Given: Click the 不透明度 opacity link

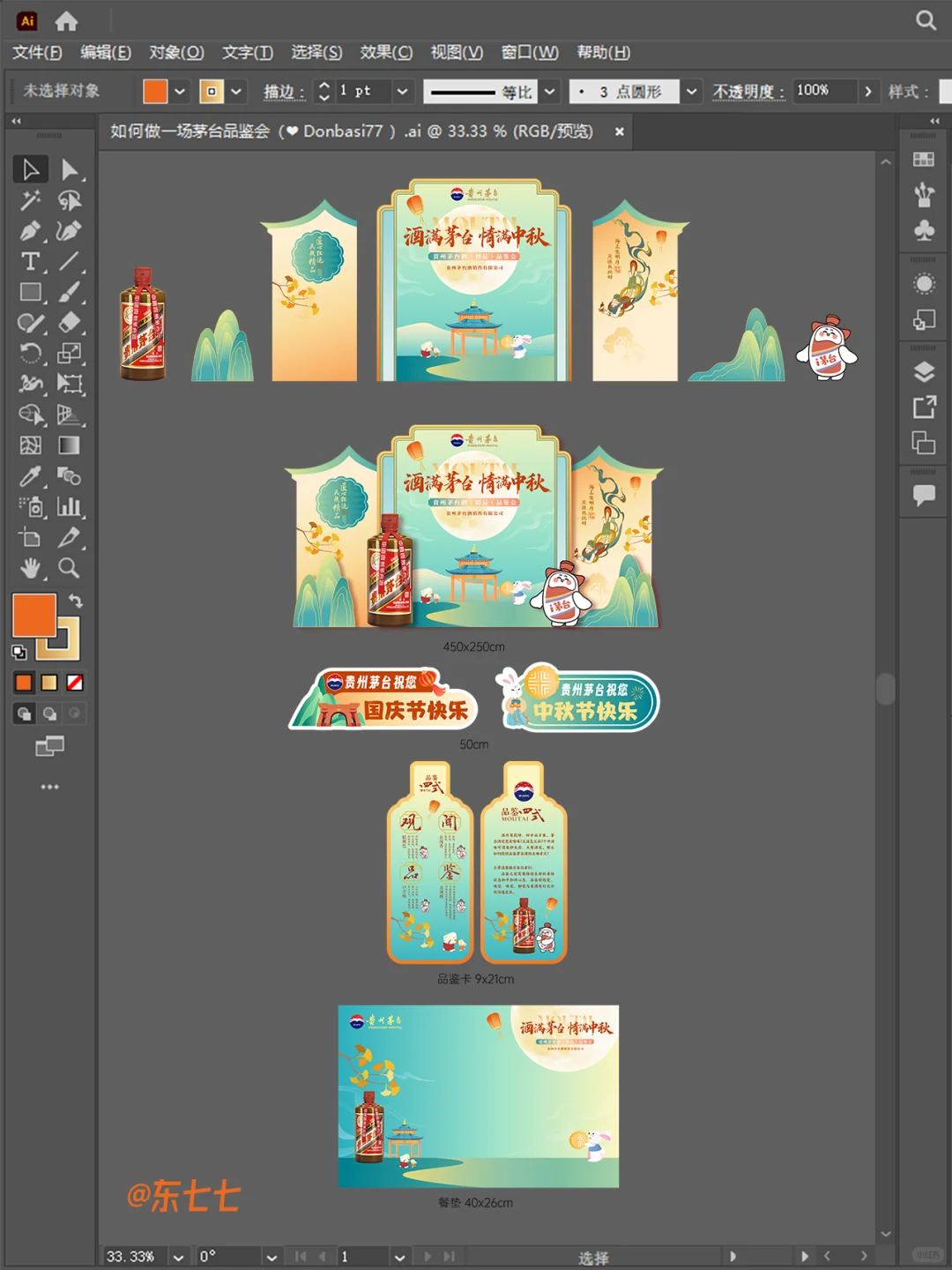Looking at the screenshot, I should [x=747, y=92].
